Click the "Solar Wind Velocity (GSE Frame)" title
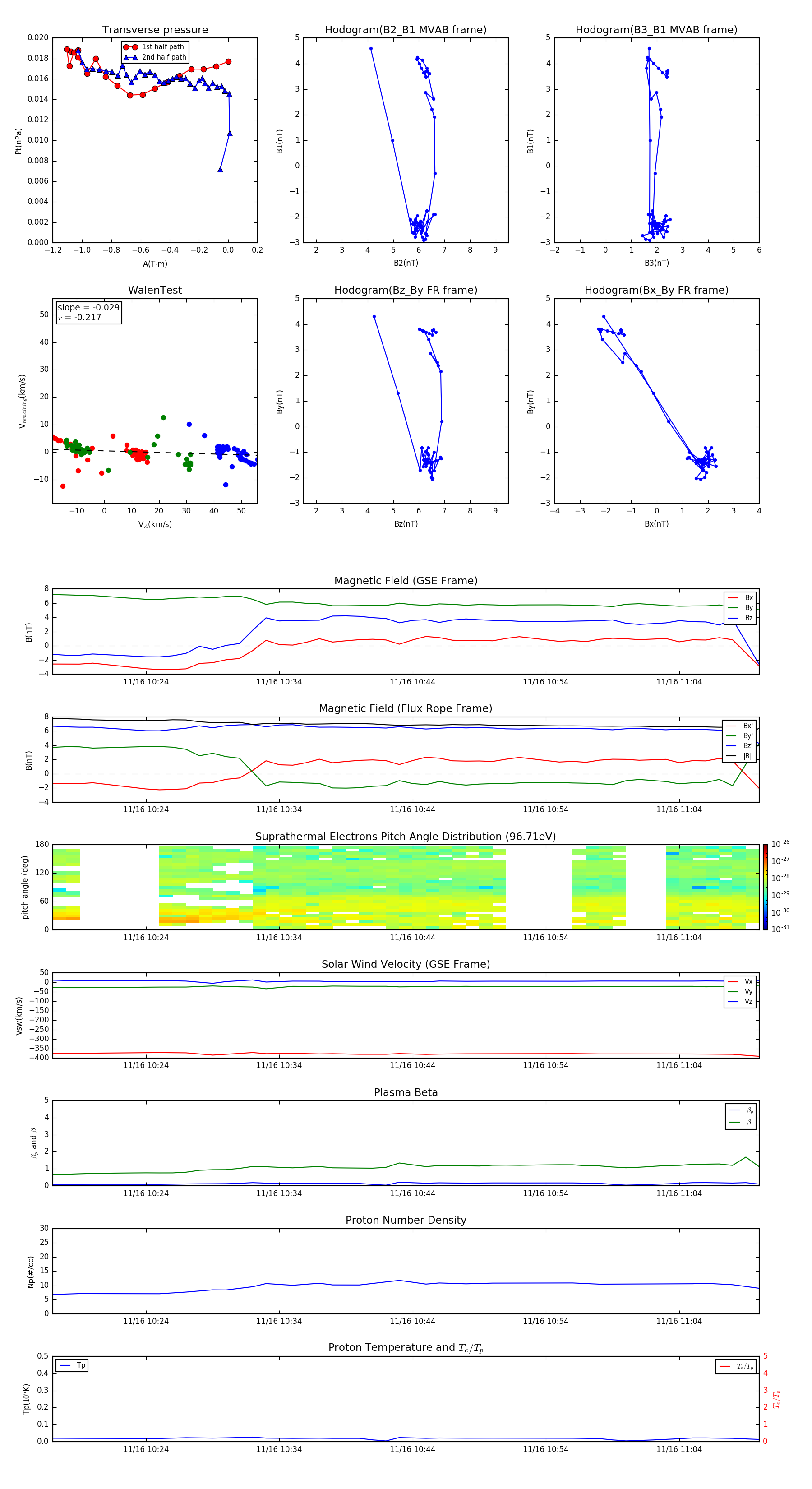This screenshot has height=1489, width=812. coord(406,965)
